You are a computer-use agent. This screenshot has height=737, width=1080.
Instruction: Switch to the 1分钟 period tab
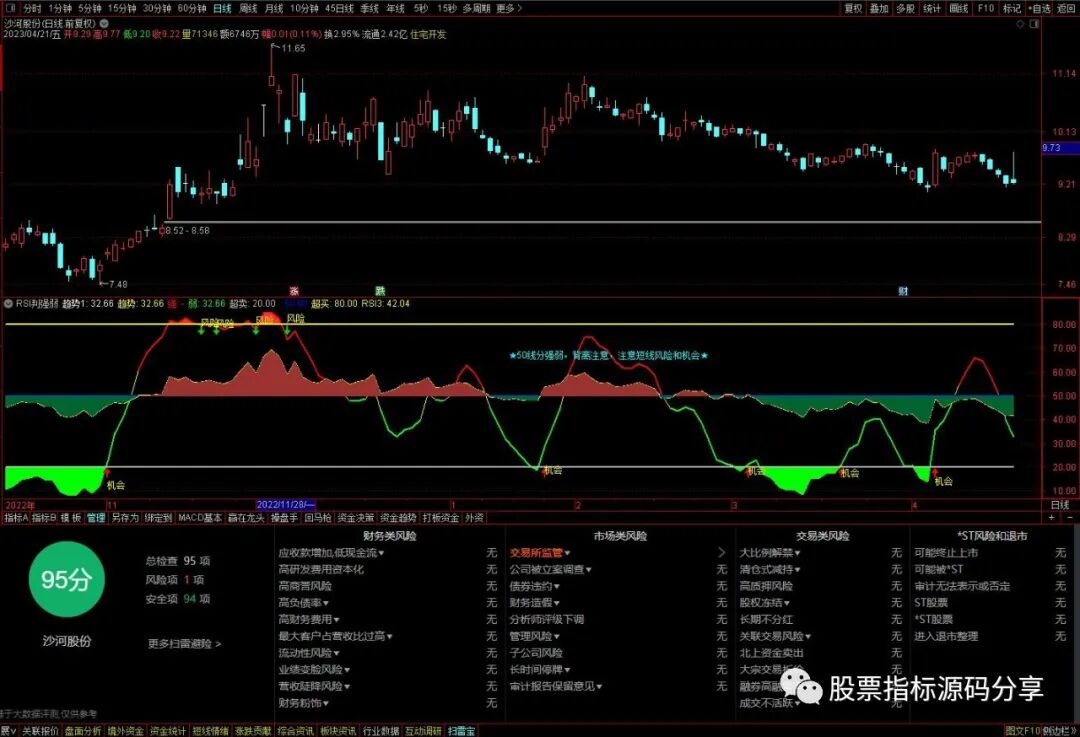pyautogui.click(x=60, y=8)
